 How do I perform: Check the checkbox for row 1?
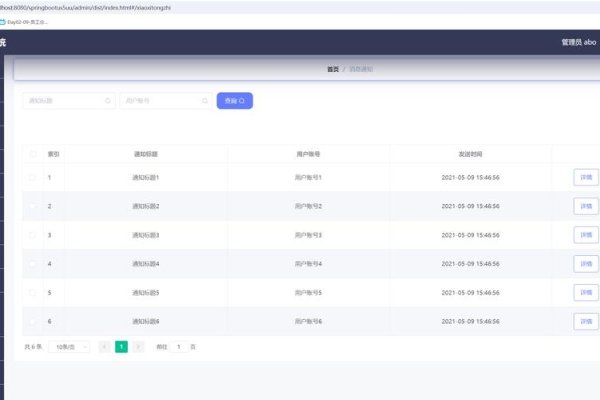(33, 177)
